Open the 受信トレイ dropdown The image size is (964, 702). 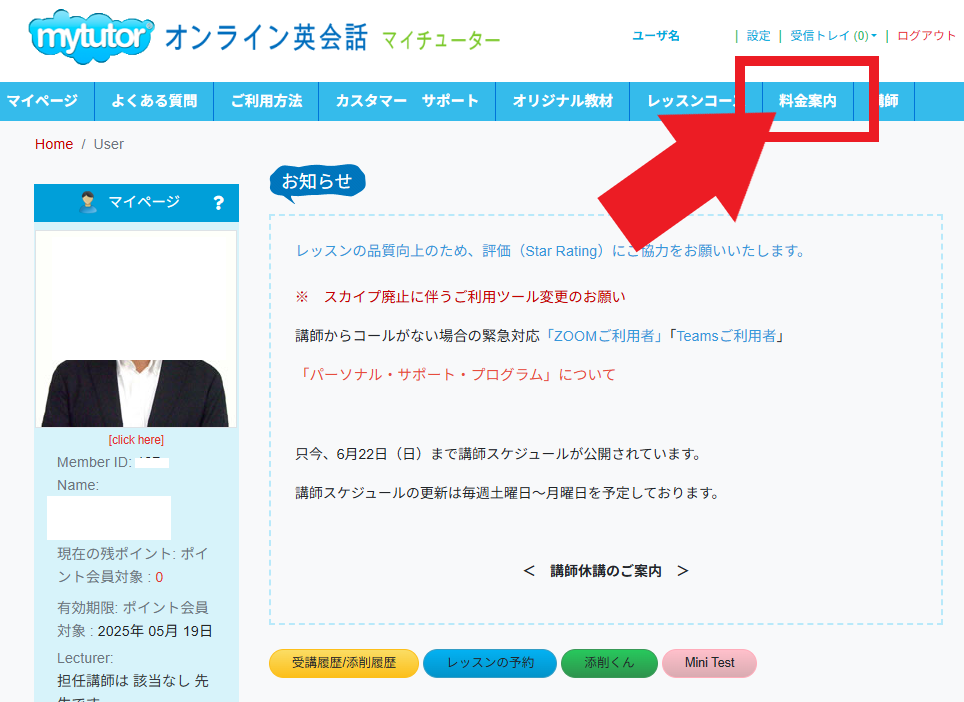tap(833, 36)
